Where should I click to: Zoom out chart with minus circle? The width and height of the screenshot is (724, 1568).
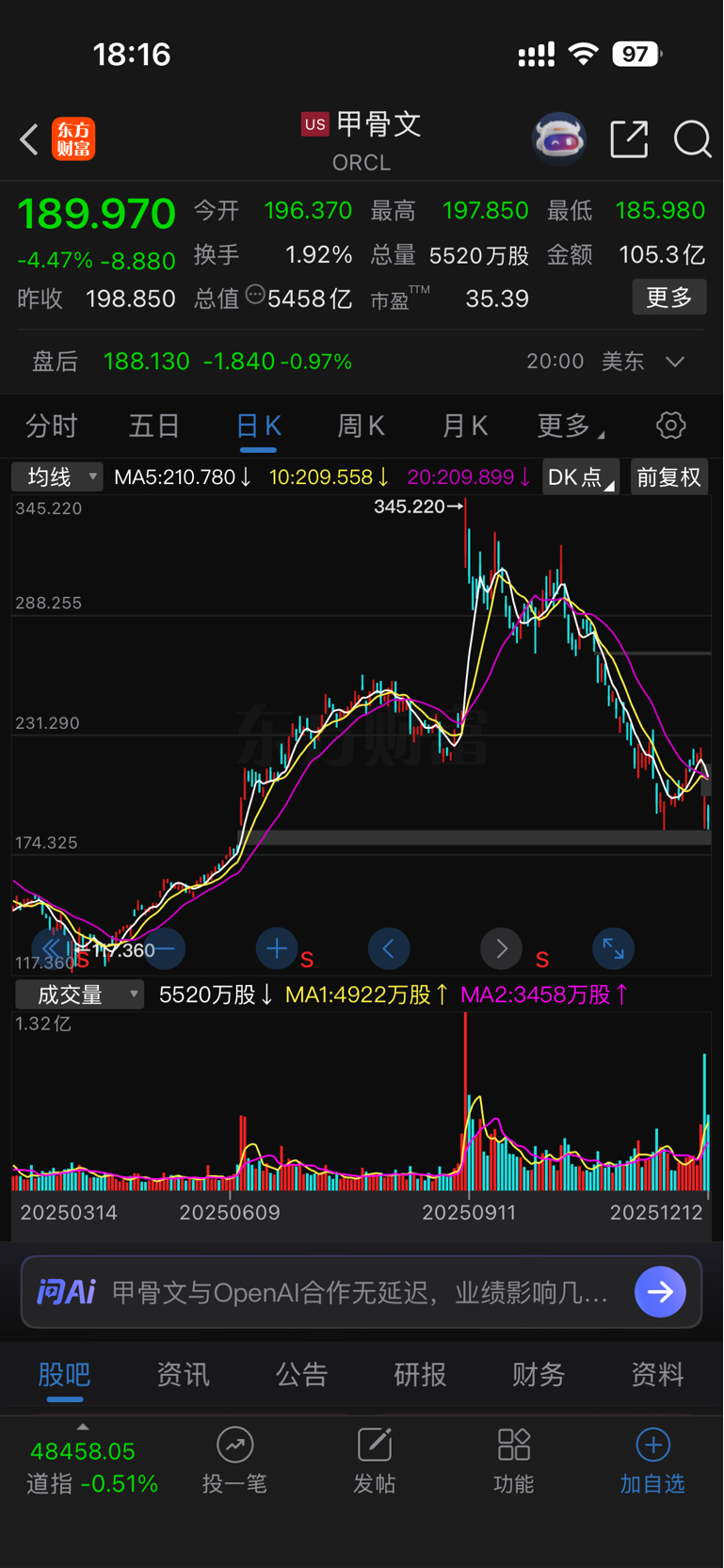pyautogui.click(x=165, y=948)
